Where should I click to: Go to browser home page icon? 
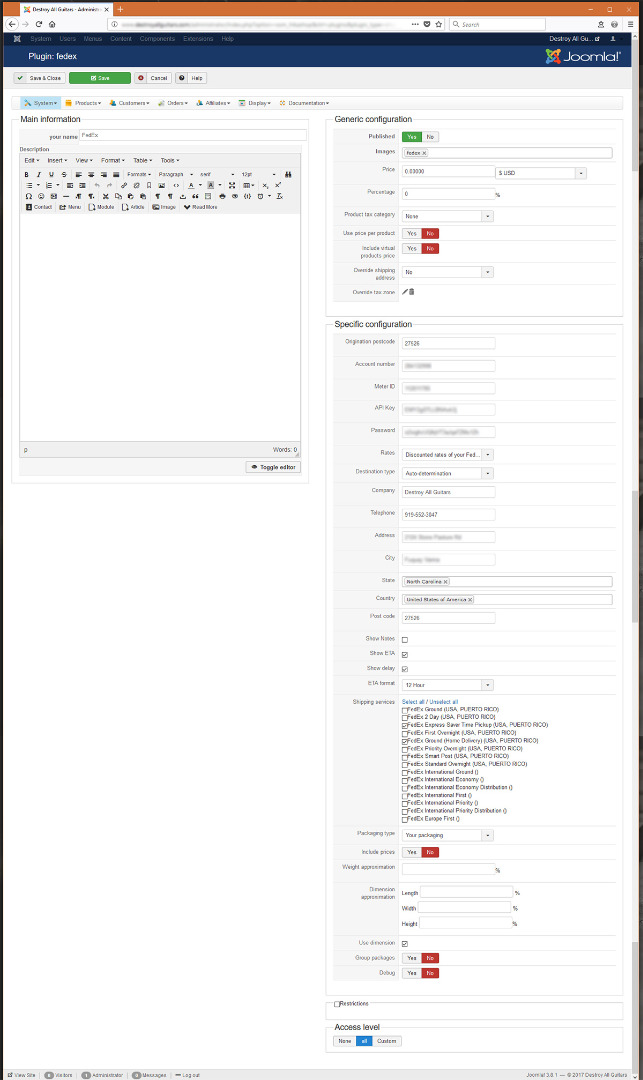52,24
